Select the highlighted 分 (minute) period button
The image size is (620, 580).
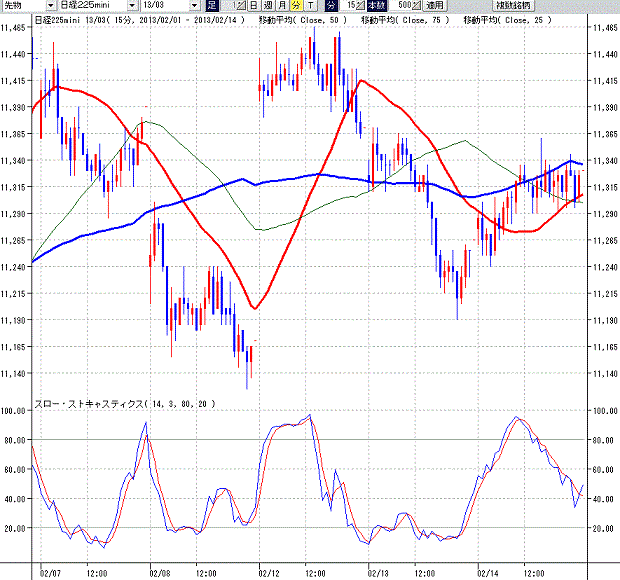[x=296, y=5]
